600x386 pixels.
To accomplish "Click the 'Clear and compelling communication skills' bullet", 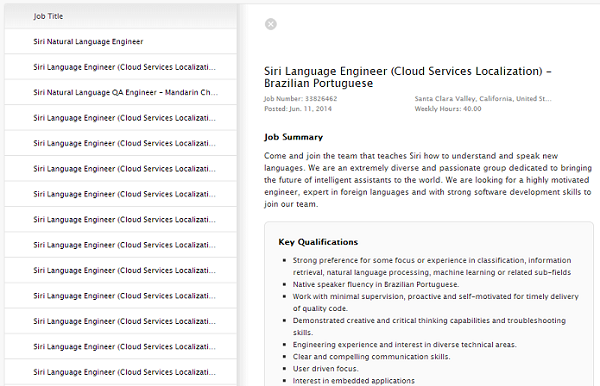I will click(372, 357).
